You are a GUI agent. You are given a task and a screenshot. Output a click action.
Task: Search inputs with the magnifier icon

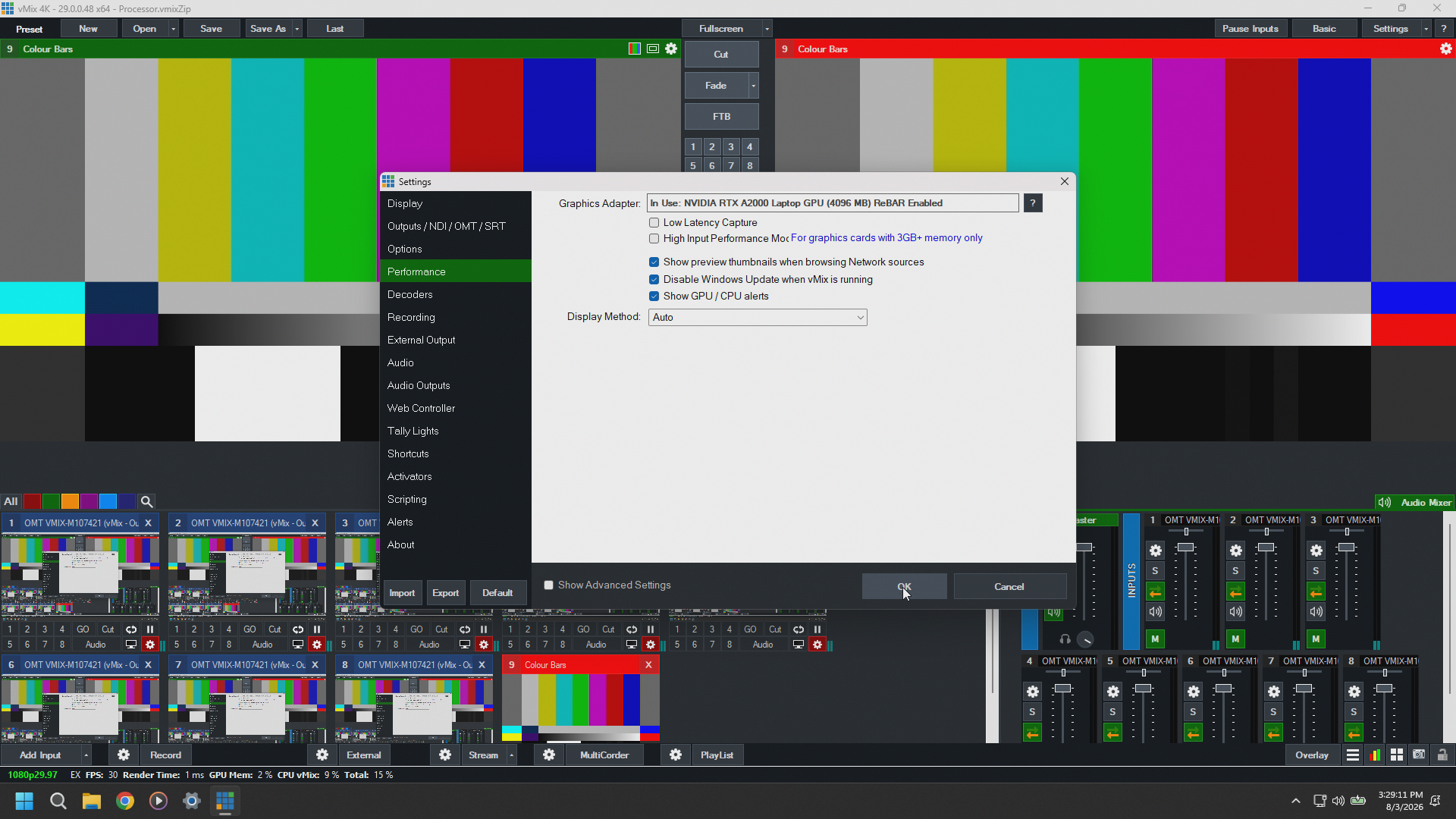pos(147,501)
